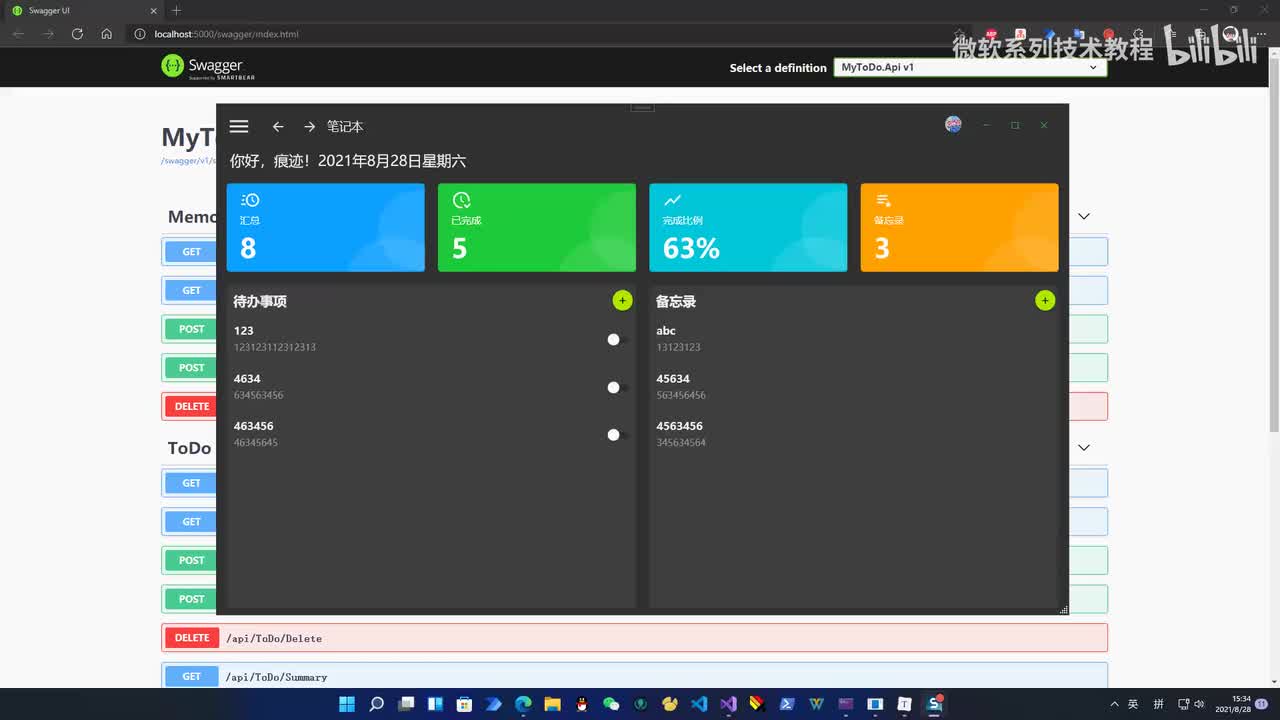1280x720 pixels.
Task: Click the red DELETE button in Memo section
Action: pyautogui.click(x=191, y=406)
